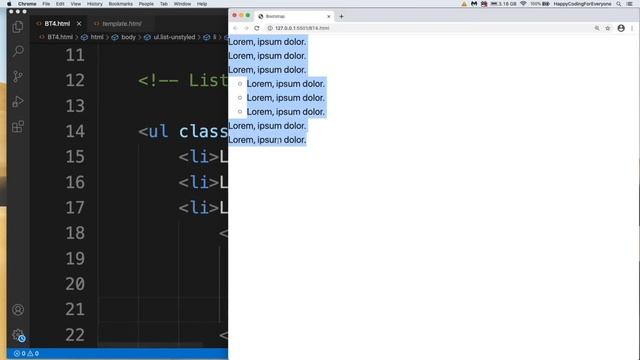Image resolution: width=640 pixels, height=360 pixels.
Task: Open the Edit menu
Action: (60, 4)
